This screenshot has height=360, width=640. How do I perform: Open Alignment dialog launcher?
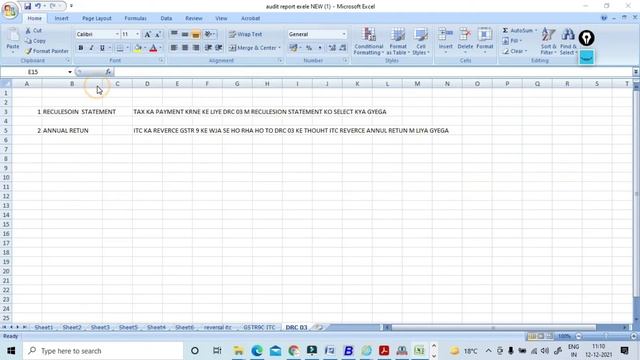(x=280, y=60)
